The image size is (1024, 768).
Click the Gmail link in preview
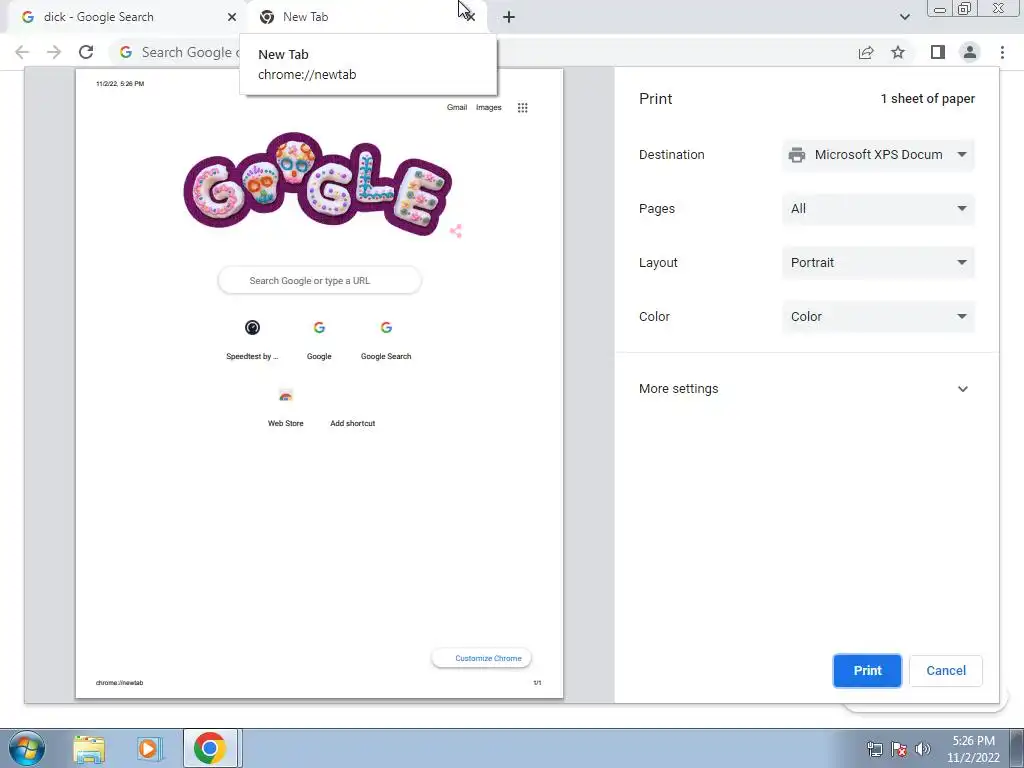pyautogui.click(x=456, y=108)
